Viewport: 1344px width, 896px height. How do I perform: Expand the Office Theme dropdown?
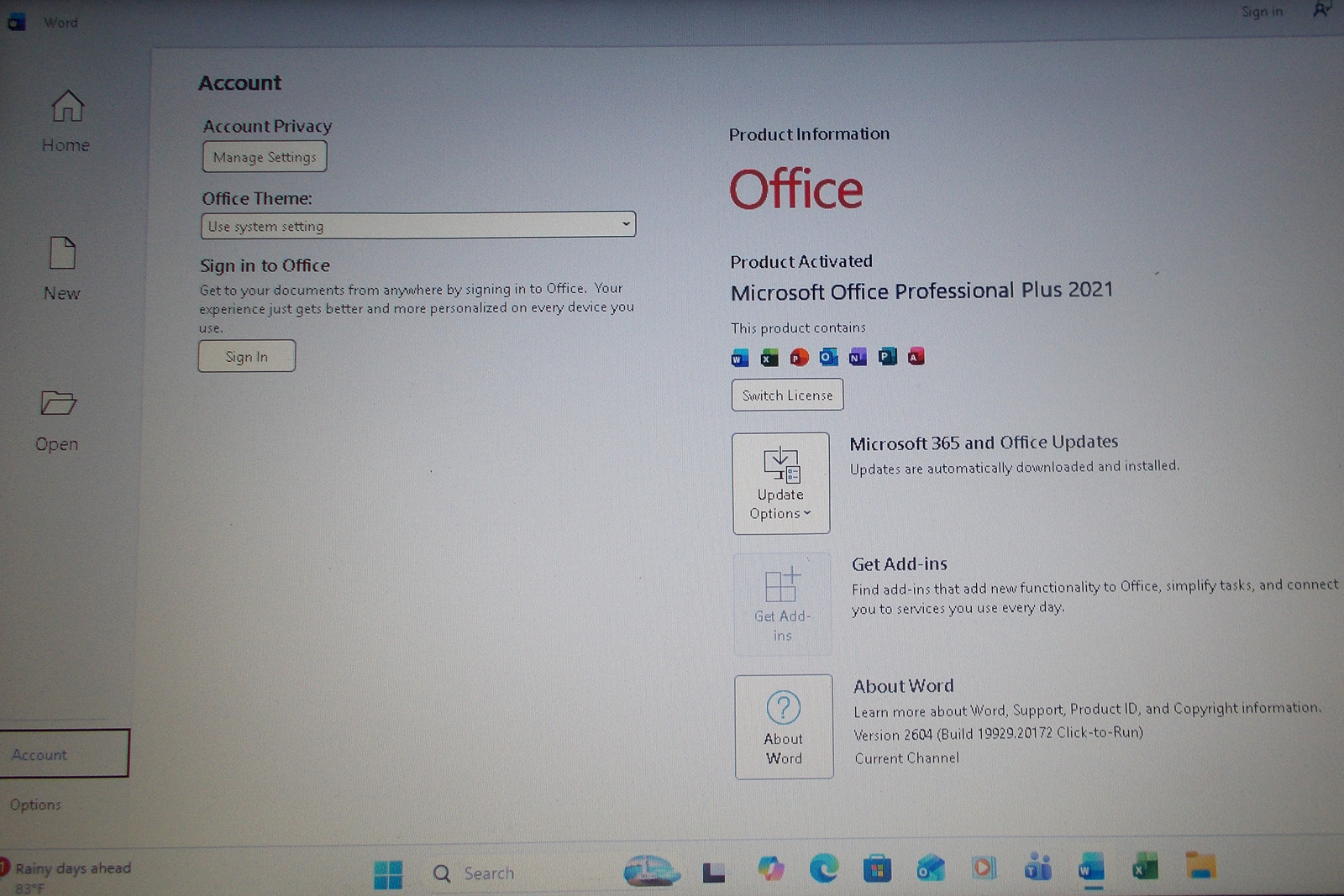coord(418,225)
